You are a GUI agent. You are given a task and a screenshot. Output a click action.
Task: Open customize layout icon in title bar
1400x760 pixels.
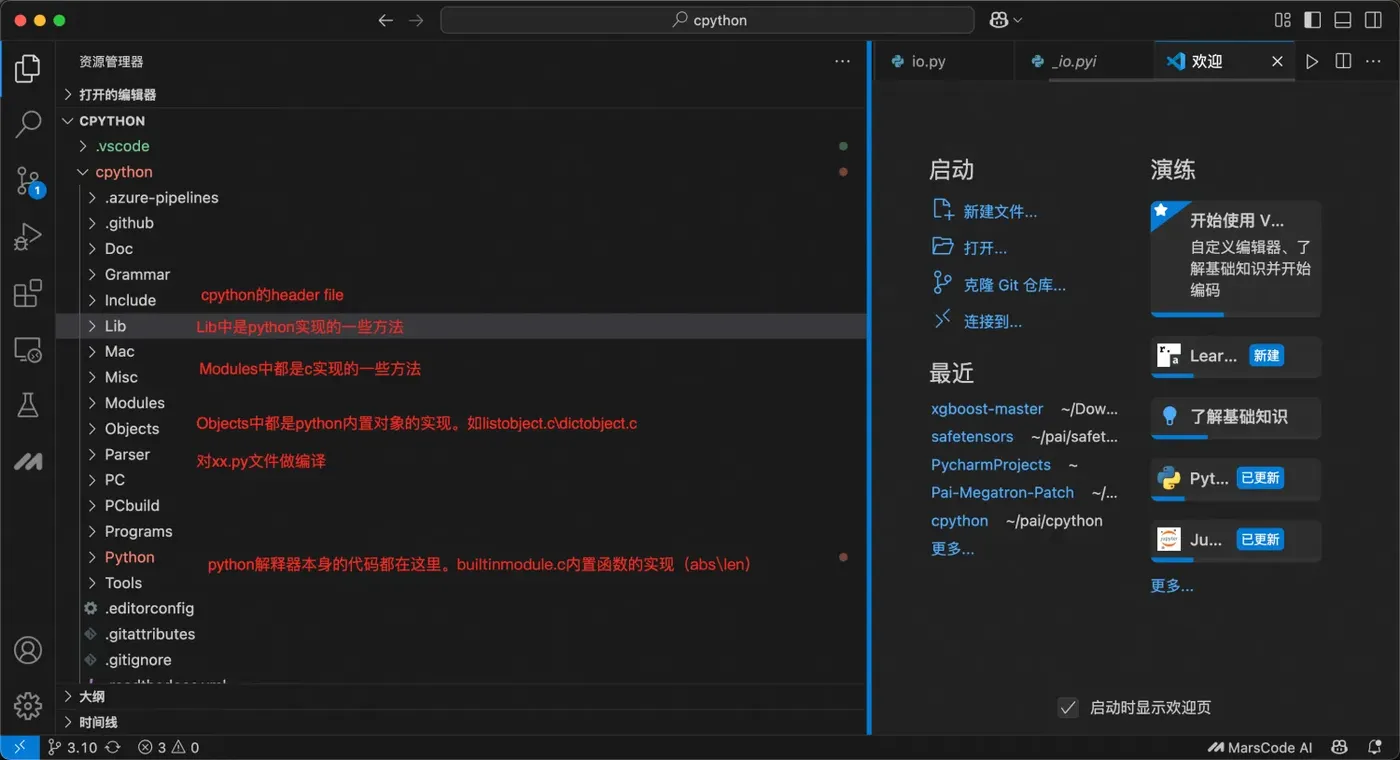(1282, 20)
